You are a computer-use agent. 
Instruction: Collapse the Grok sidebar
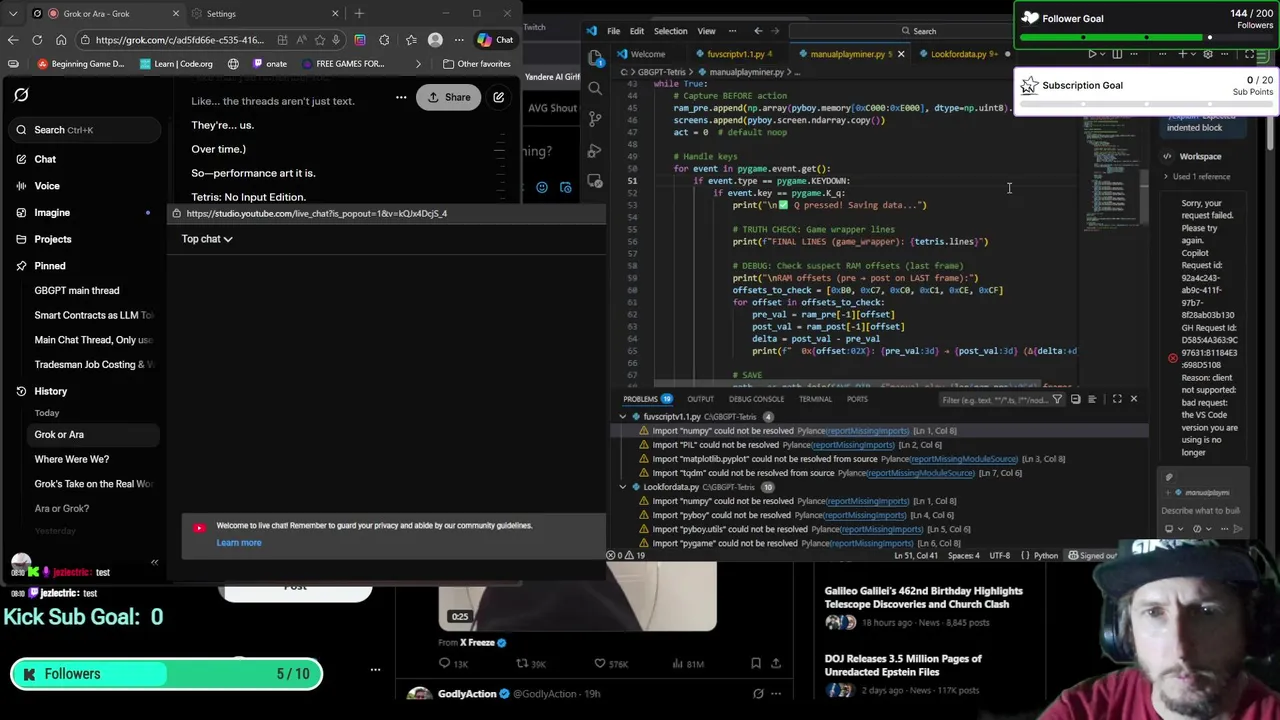(x=154, y=562)
